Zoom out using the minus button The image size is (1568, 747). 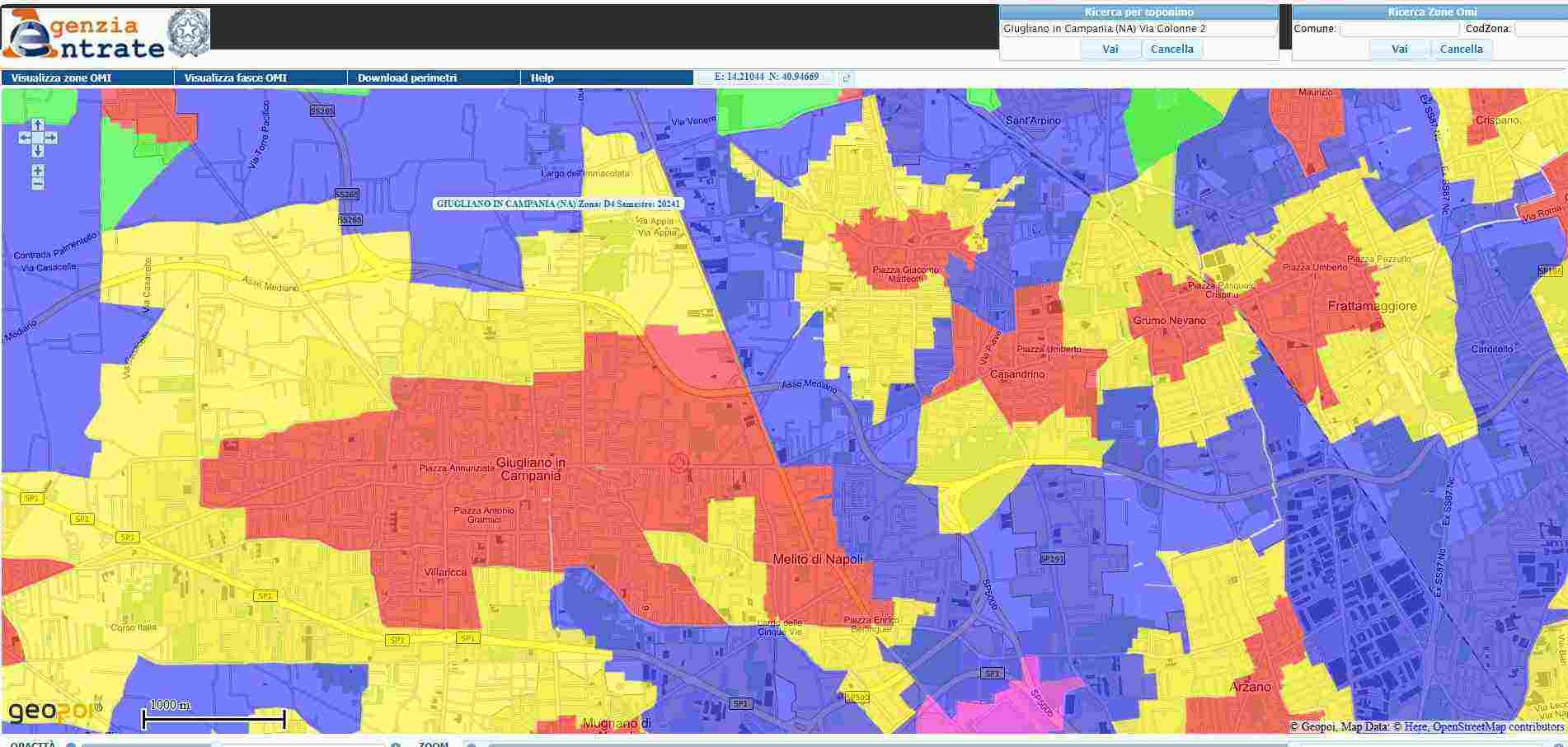pyautogui.click(x=38, y=184)
